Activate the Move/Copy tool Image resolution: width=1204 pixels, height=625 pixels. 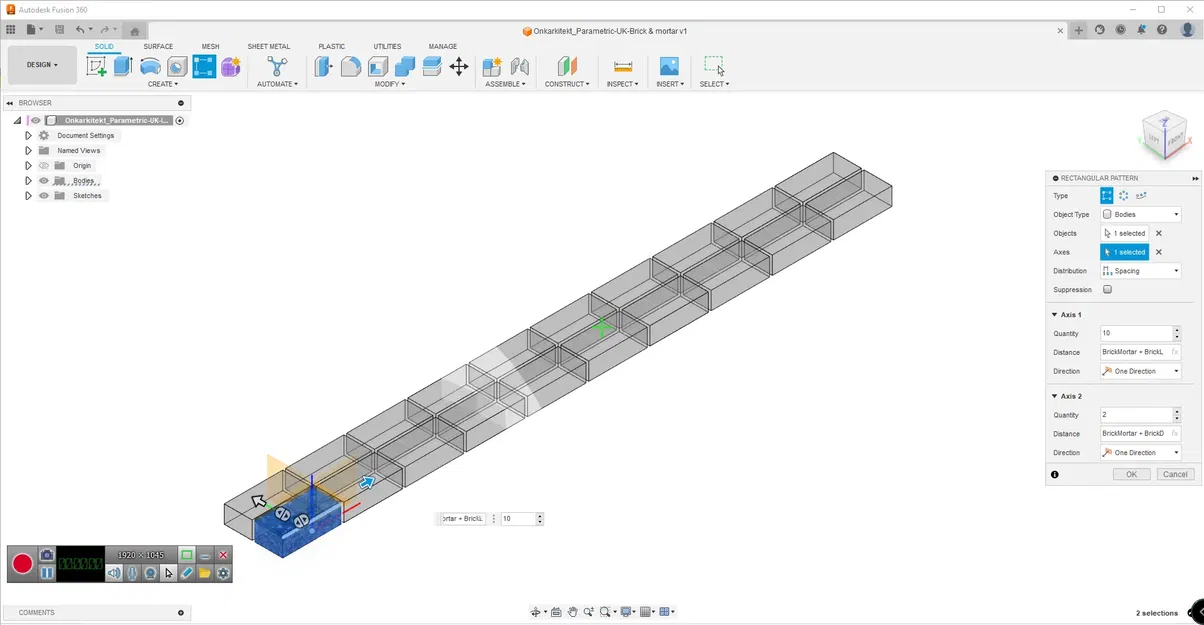(x=458, y=66)
